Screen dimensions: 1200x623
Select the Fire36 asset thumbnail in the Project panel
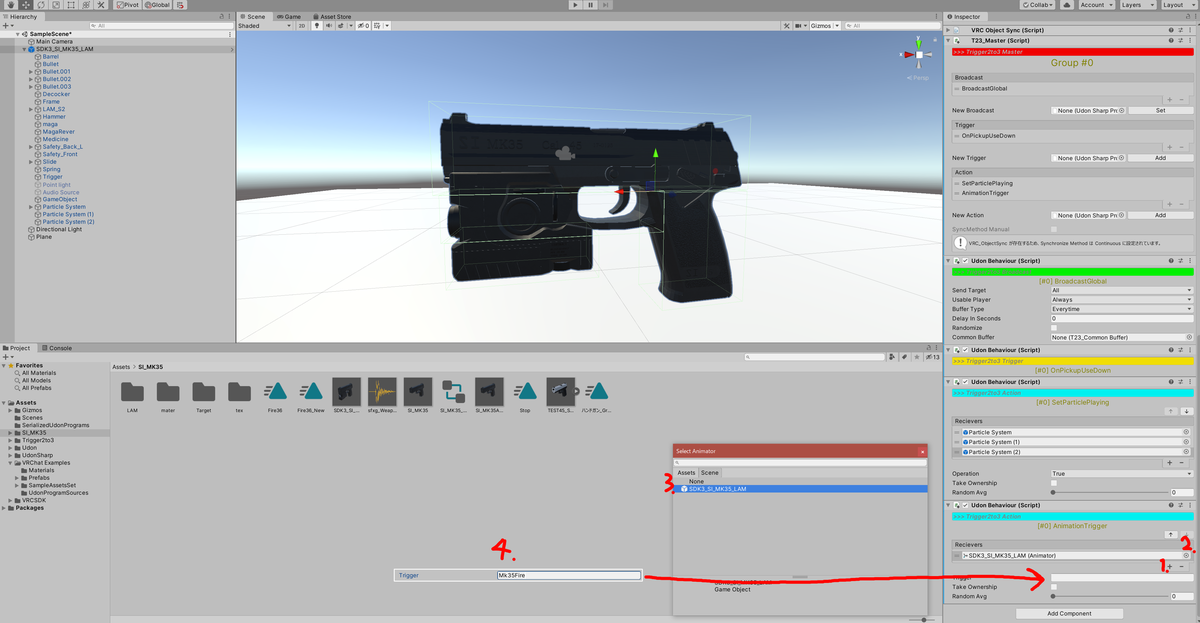(x=275, y=393)
